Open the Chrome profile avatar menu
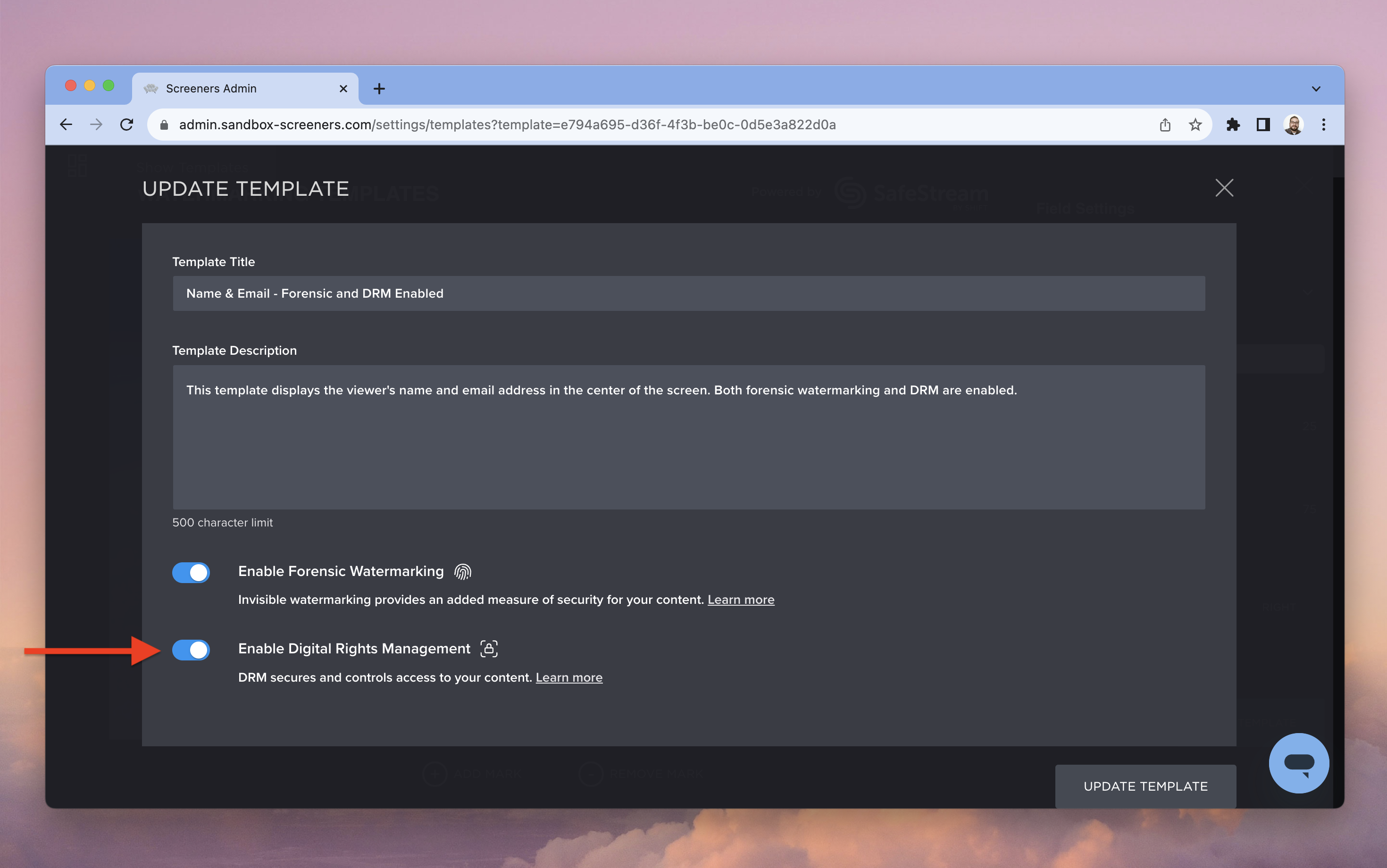This screenshot has width=1387, height=868. click(x=1294, y=125)
